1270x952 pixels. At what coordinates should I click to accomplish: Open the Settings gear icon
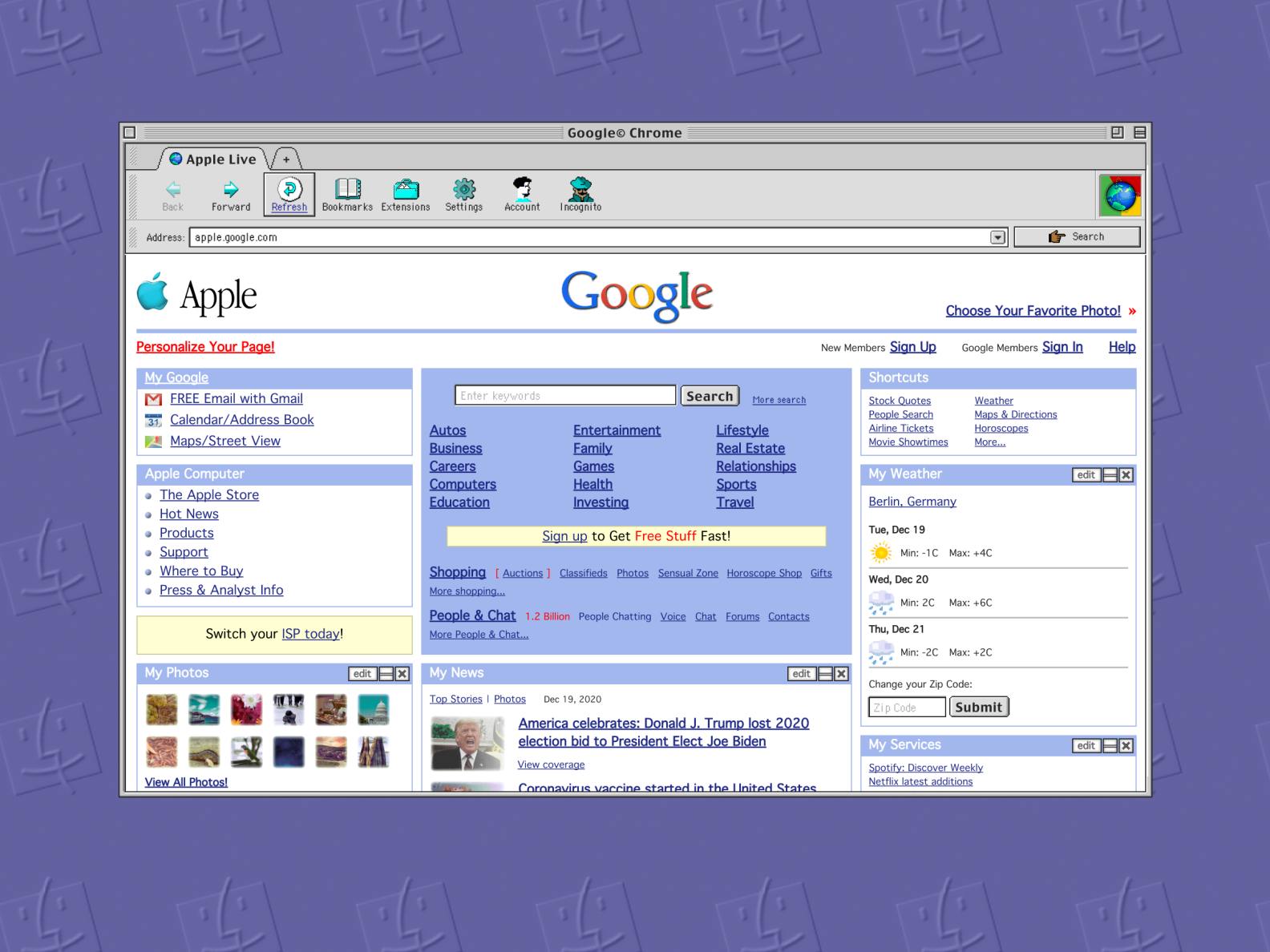[x=464, y=189]
